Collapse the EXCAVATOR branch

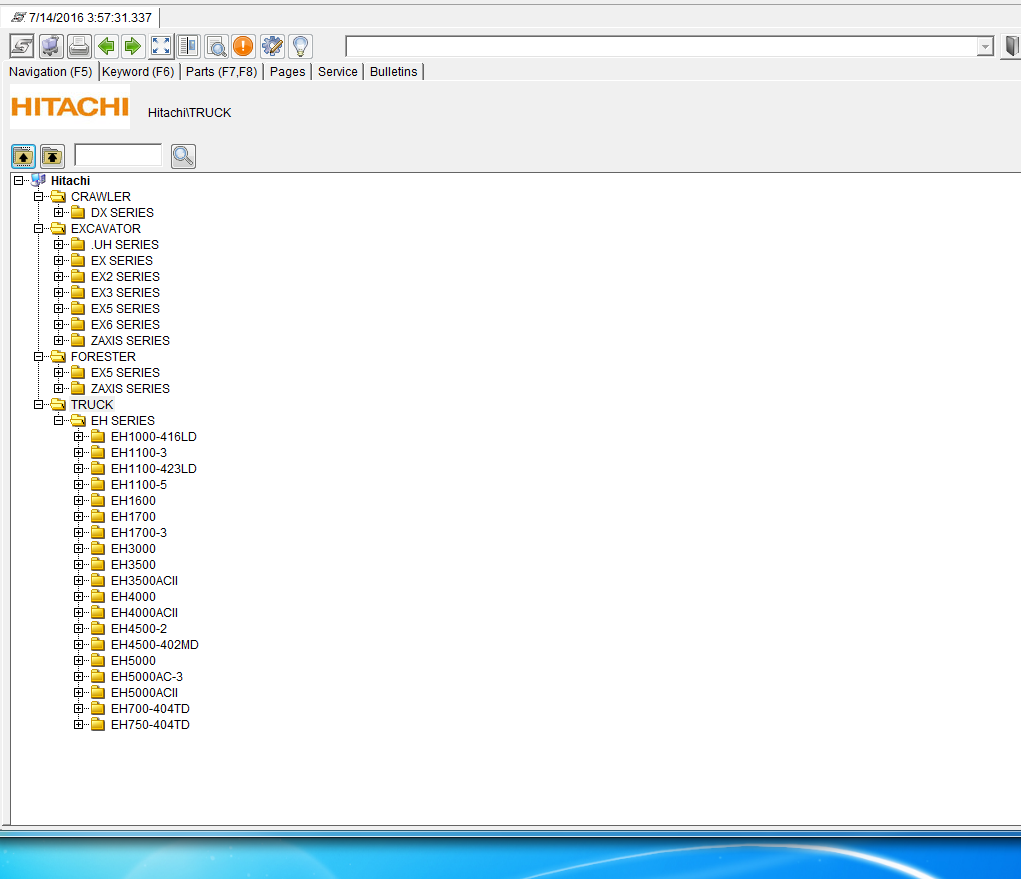tap(38, 229)
